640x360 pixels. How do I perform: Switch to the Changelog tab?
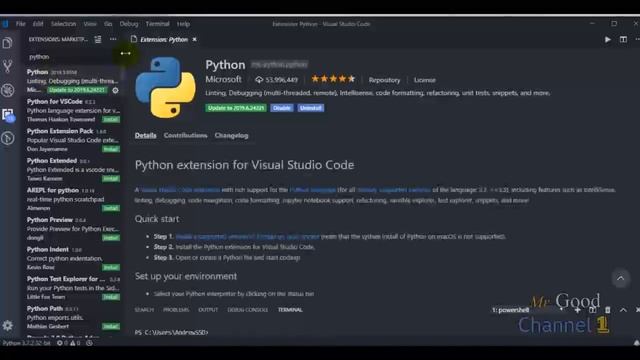pyautogui.click(x=231, y=136)
